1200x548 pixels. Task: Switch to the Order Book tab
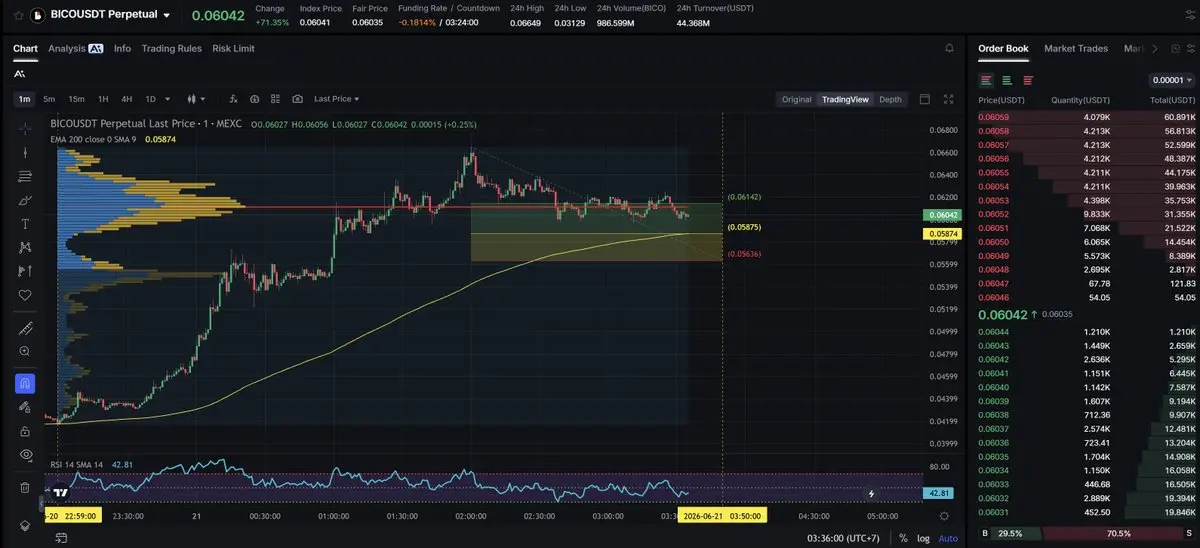[x=1003, y=48]
